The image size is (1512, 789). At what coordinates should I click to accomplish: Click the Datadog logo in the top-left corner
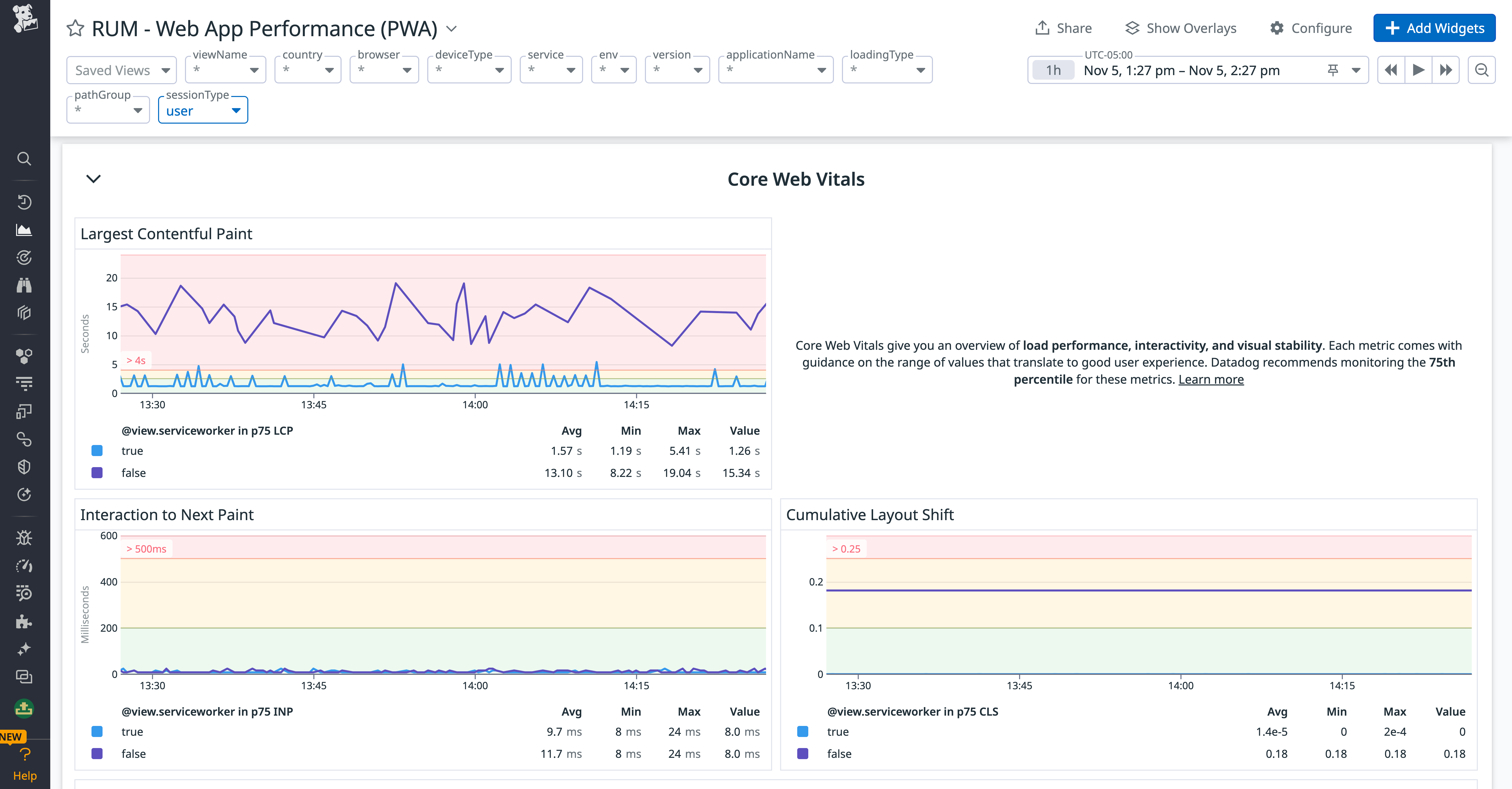pos(24,19)
